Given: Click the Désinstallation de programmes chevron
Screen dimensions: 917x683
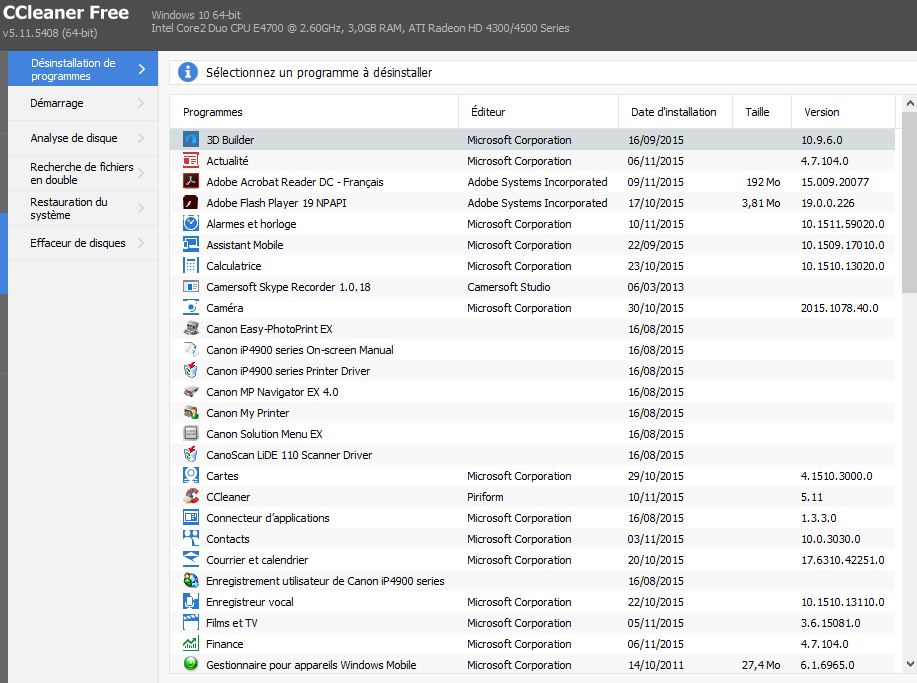Looking at the screenshot, I should click(142, 69).
